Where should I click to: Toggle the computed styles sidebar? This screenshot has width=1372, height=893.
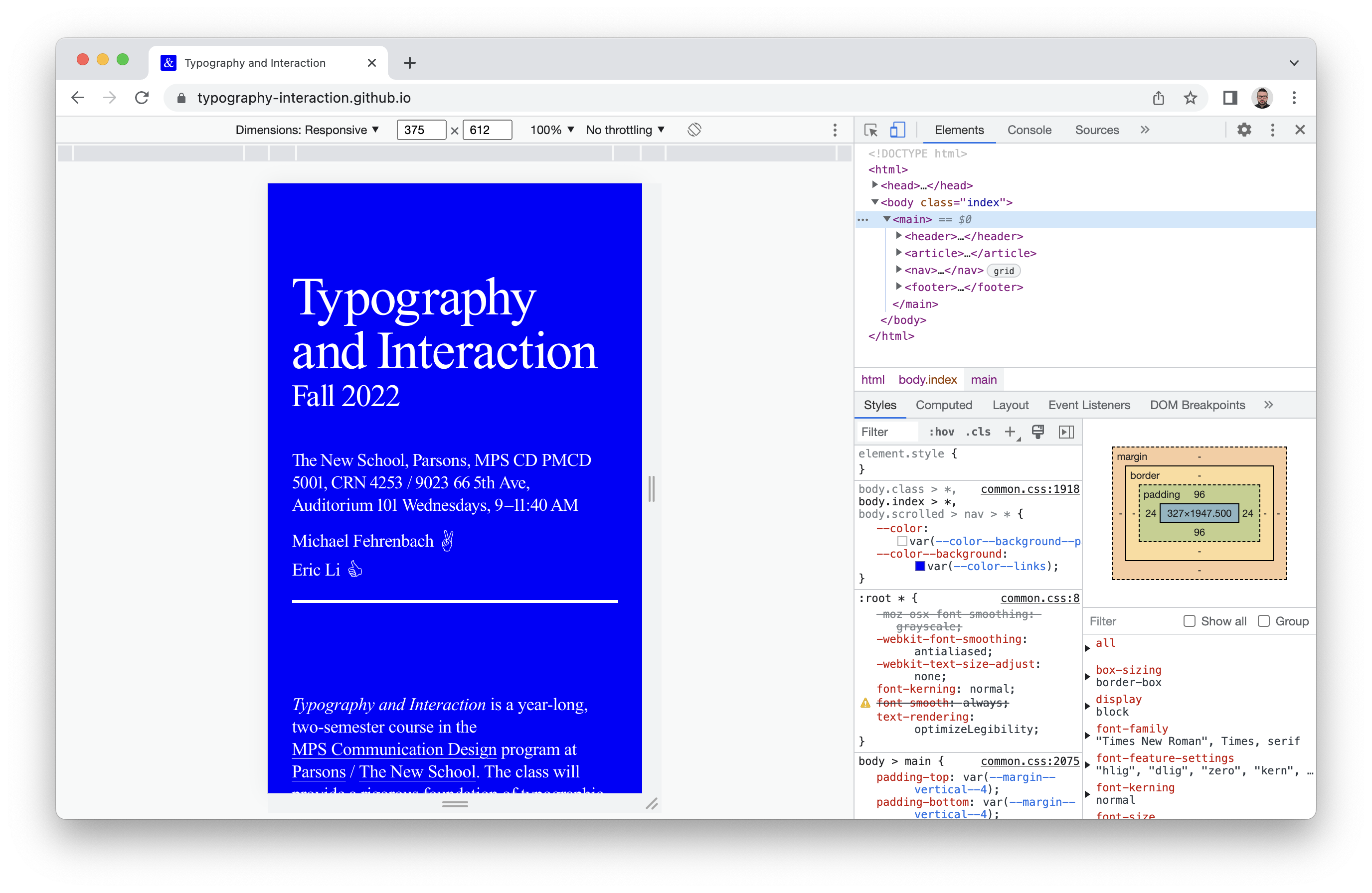1066,432
